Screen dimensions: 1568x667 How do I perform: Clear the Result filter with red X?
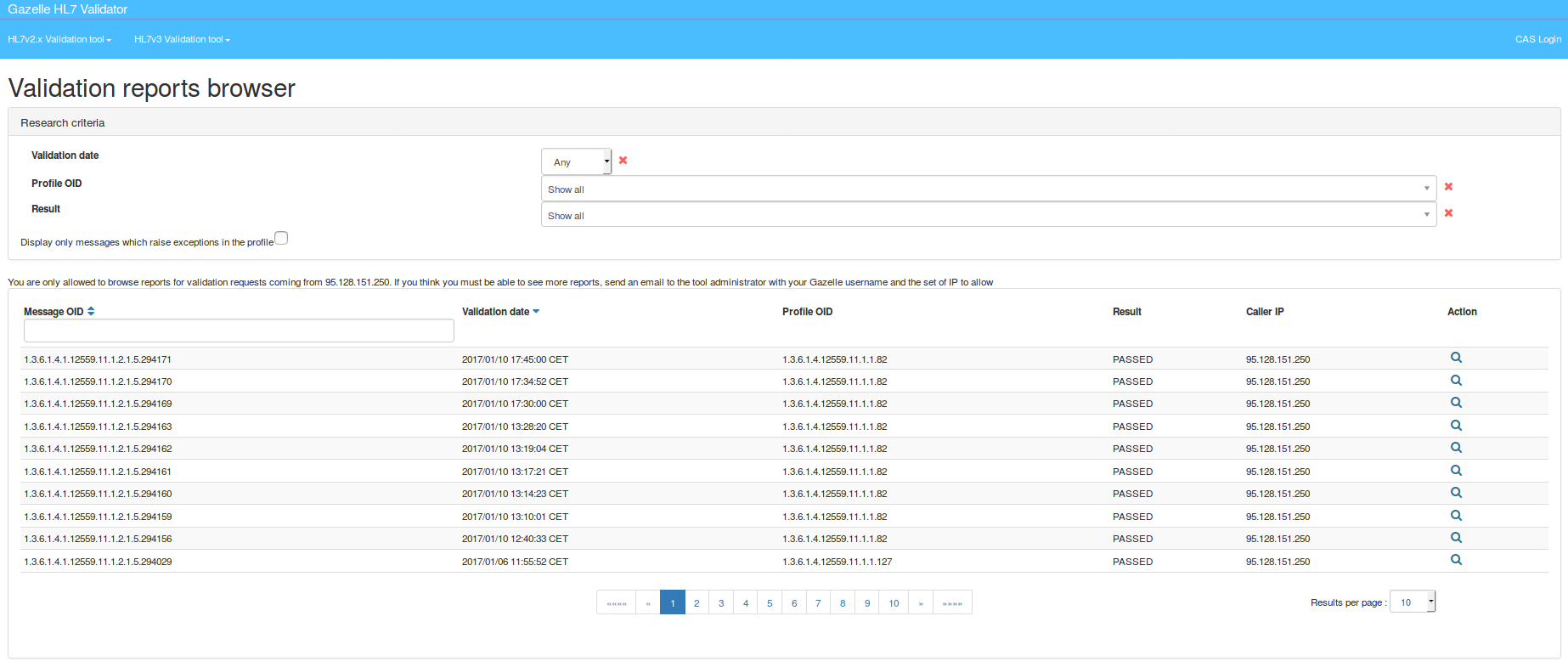tap(1448, 213)
